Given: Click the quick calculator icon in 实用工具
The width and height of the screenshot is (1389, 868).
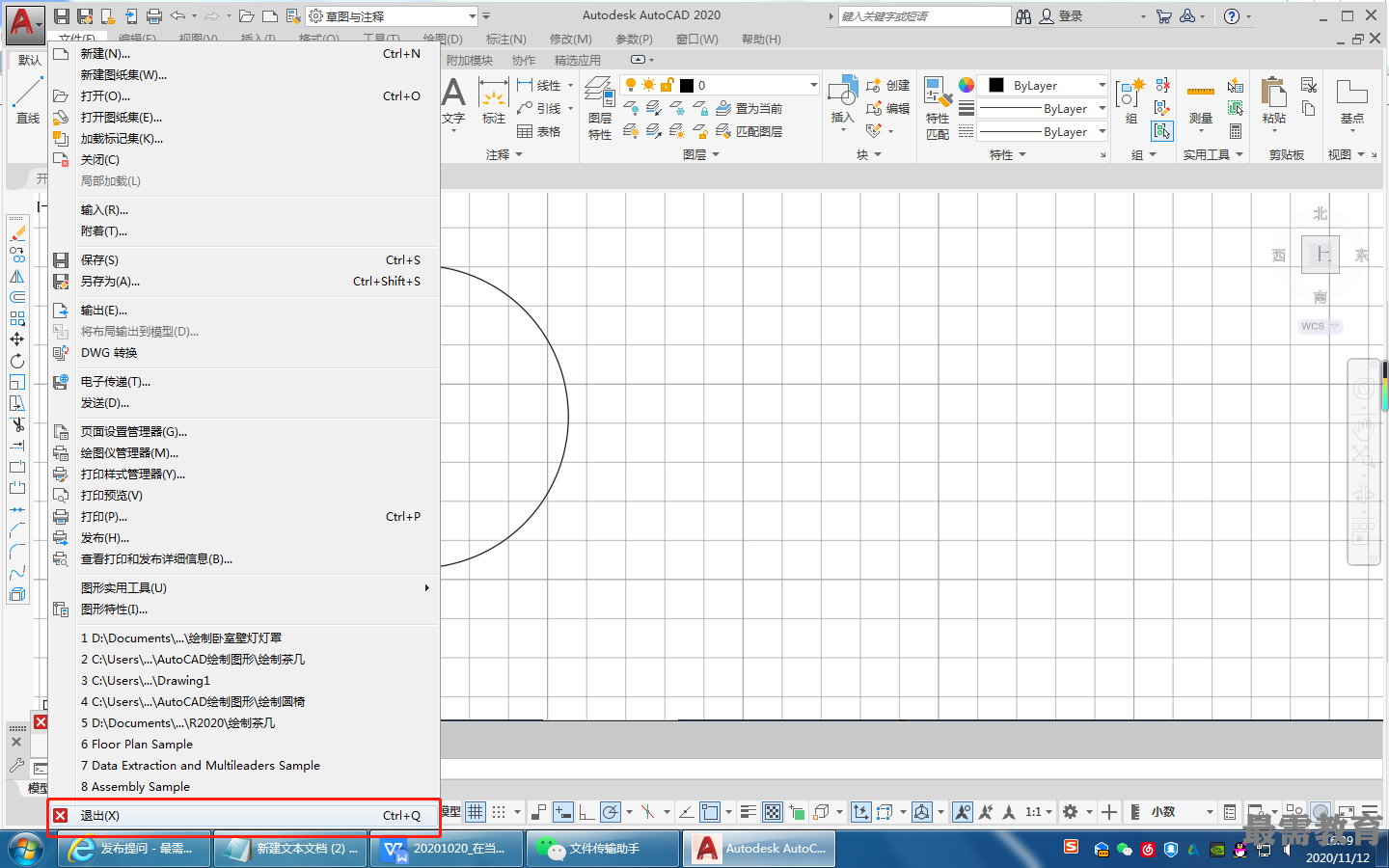Looking at the screenshot, I should 1236,131.
